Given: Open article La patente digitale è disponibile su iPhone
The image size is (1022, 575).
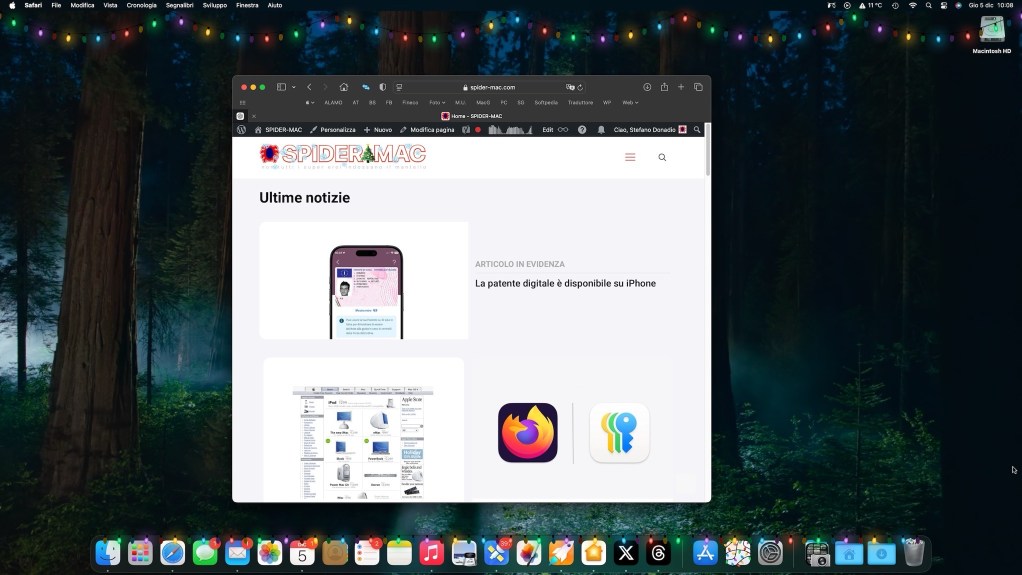Looking at the screenshot, I should pos(565,284).
